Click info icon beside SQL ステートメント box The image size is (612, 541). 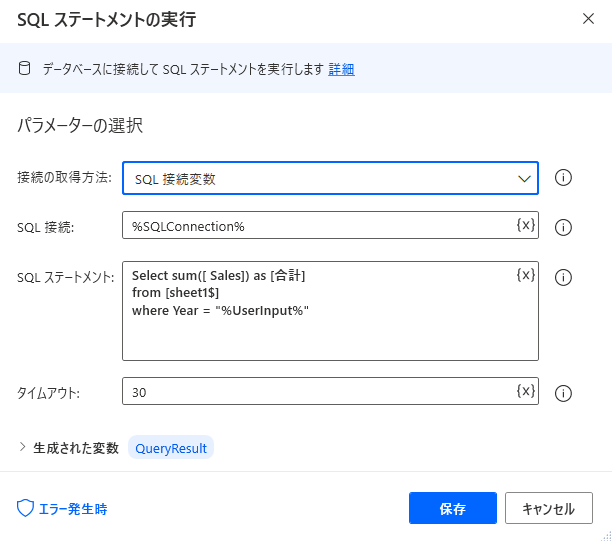coord(563,278)
